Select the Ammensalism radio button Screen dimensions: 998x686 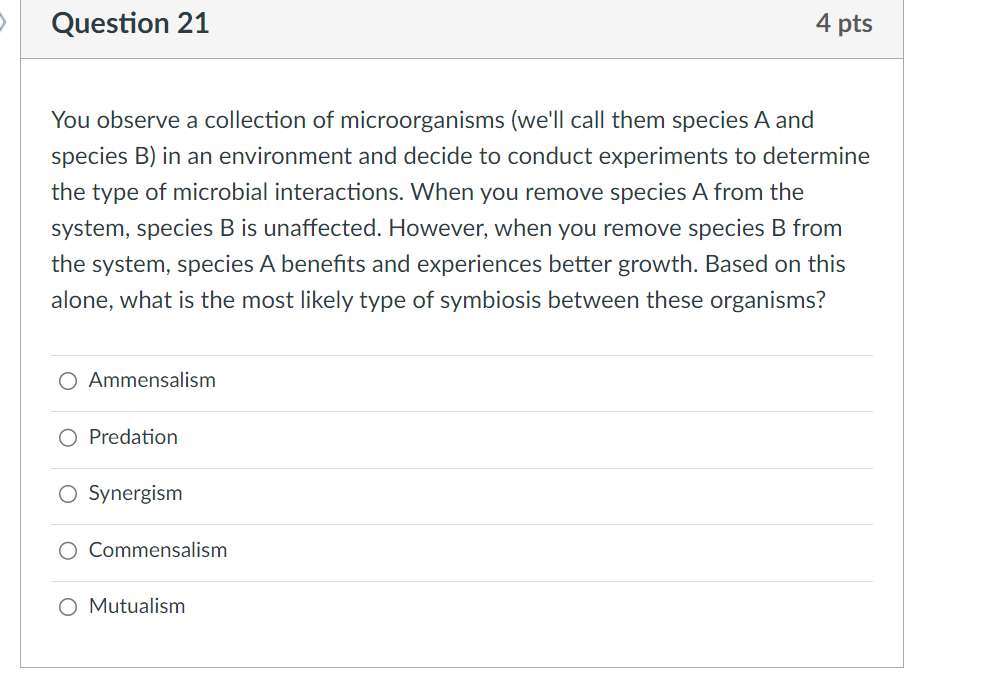point(67,380)
